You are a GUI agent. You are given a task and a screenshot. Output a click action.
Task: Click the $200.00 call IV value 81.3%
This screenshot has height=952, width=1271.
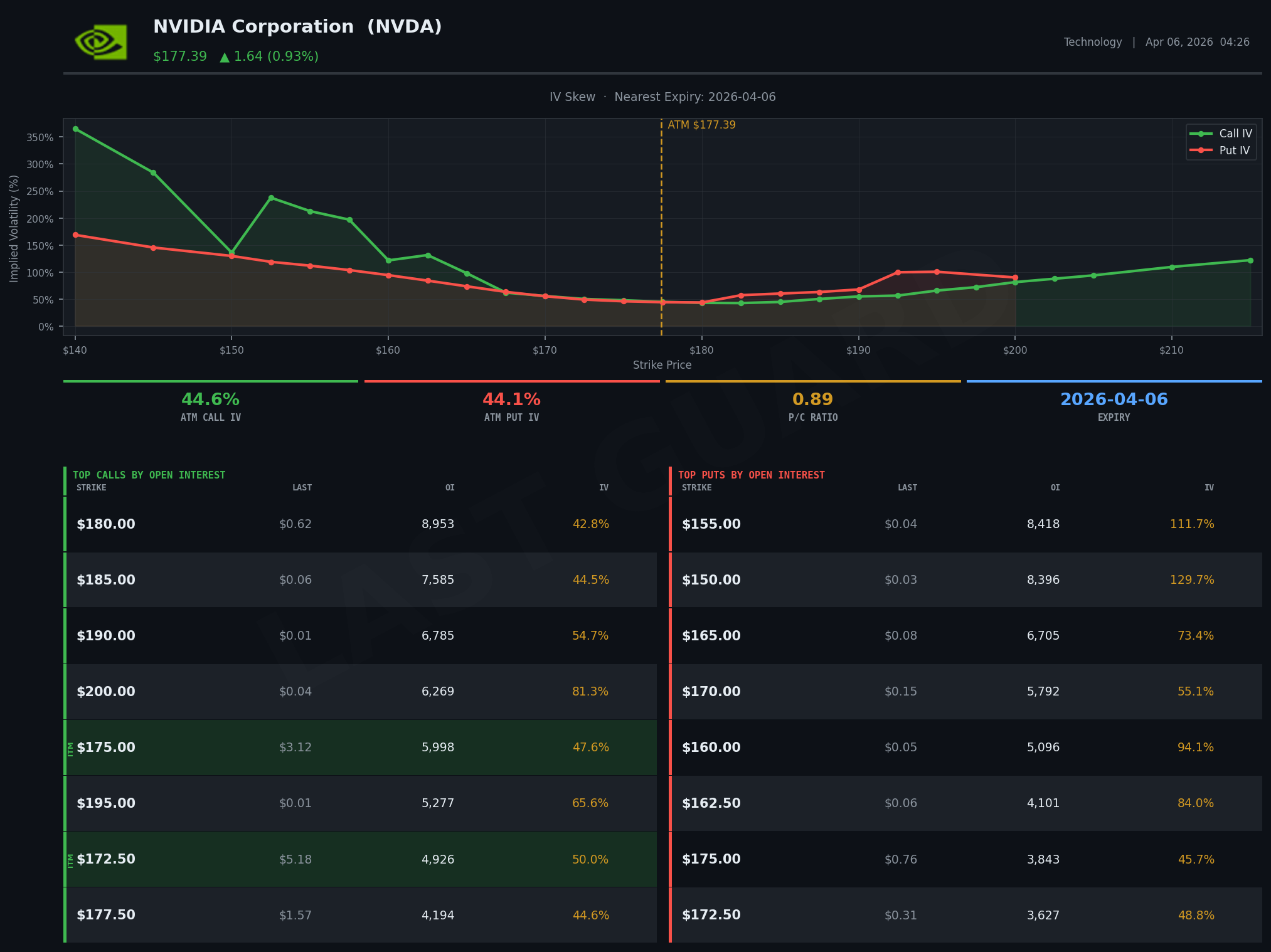pyautogui.click(x=590, y=692)
